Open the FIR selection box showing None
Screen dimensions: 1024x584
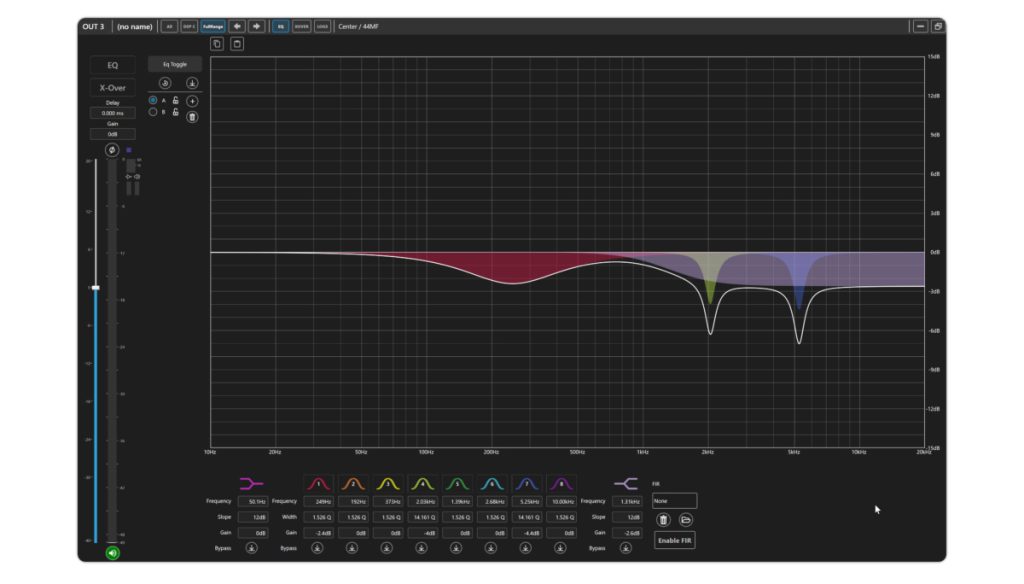pyautogui.click(x=675, y=501)
